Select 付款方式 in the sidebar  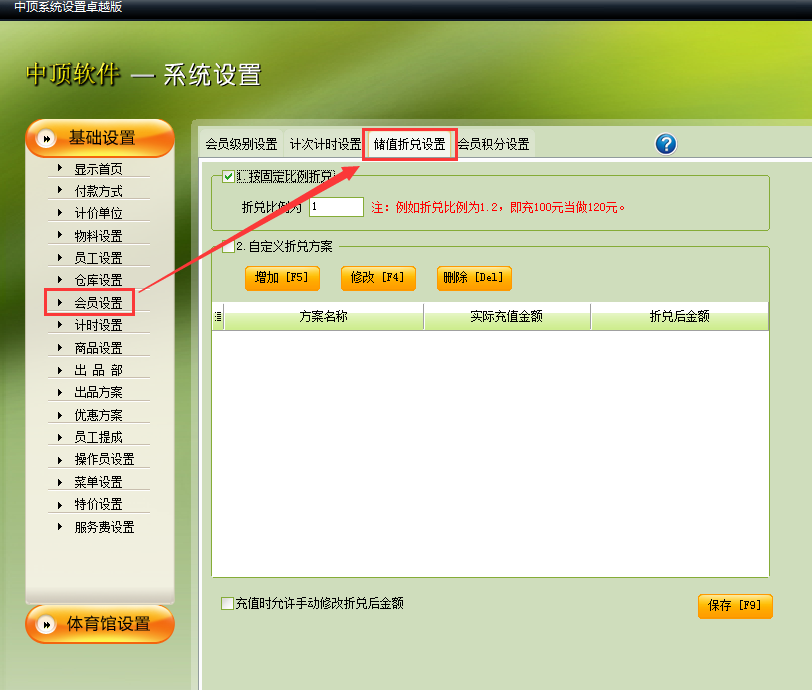point(98,191)
